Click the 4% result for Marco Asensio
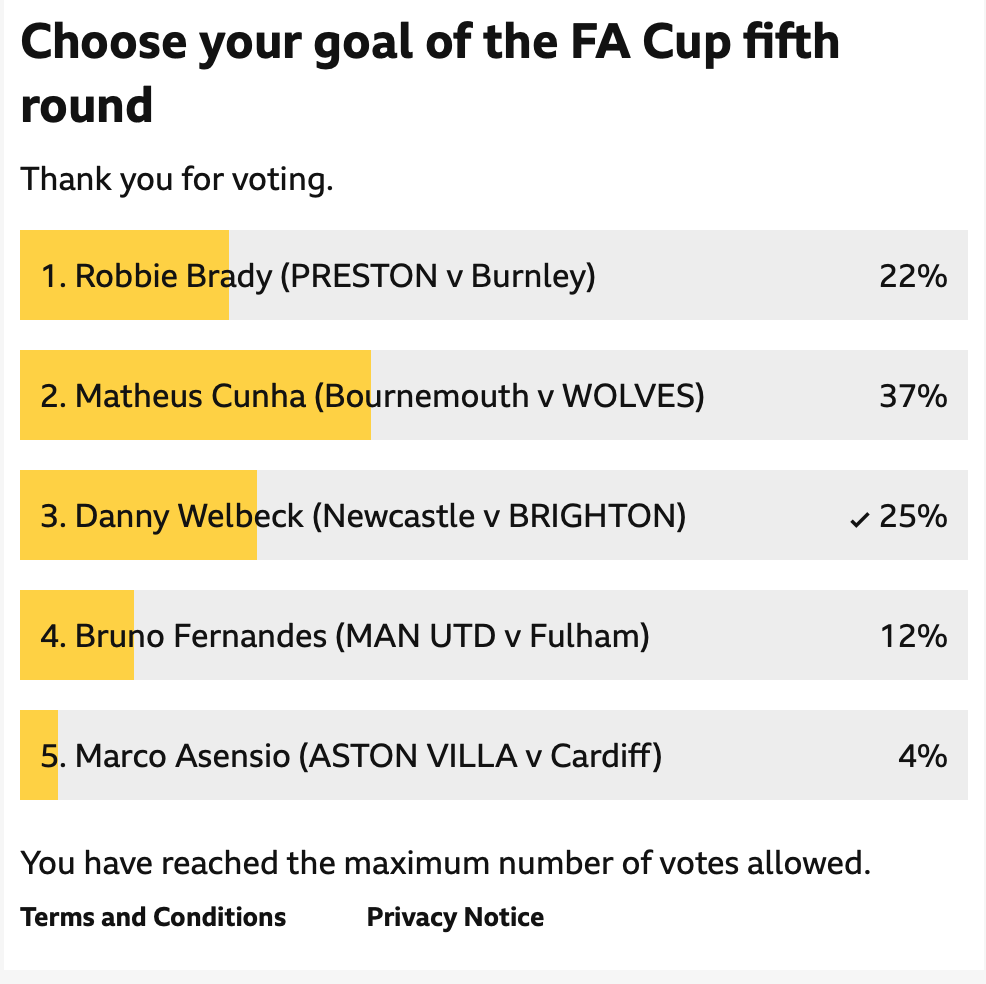 (x=922, y=756)
